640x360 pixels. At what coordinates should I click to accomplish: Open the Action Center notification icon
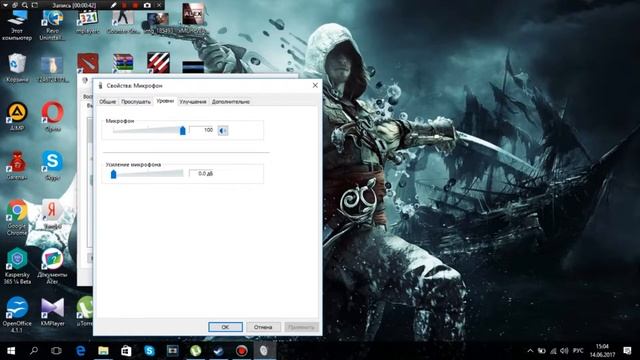pos(627,351)
